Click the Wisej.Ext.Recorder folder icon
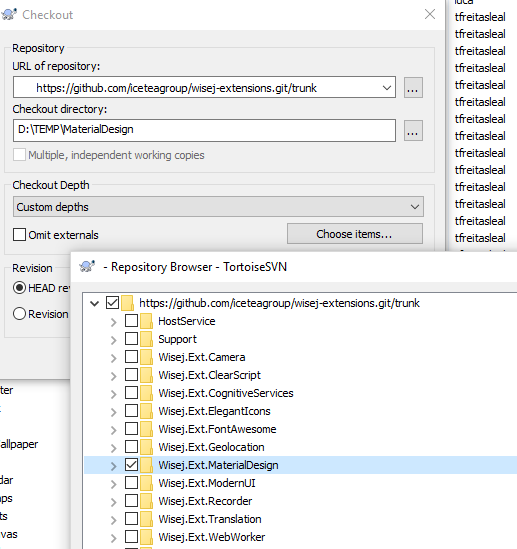517x549 pixels. (146, 501)
